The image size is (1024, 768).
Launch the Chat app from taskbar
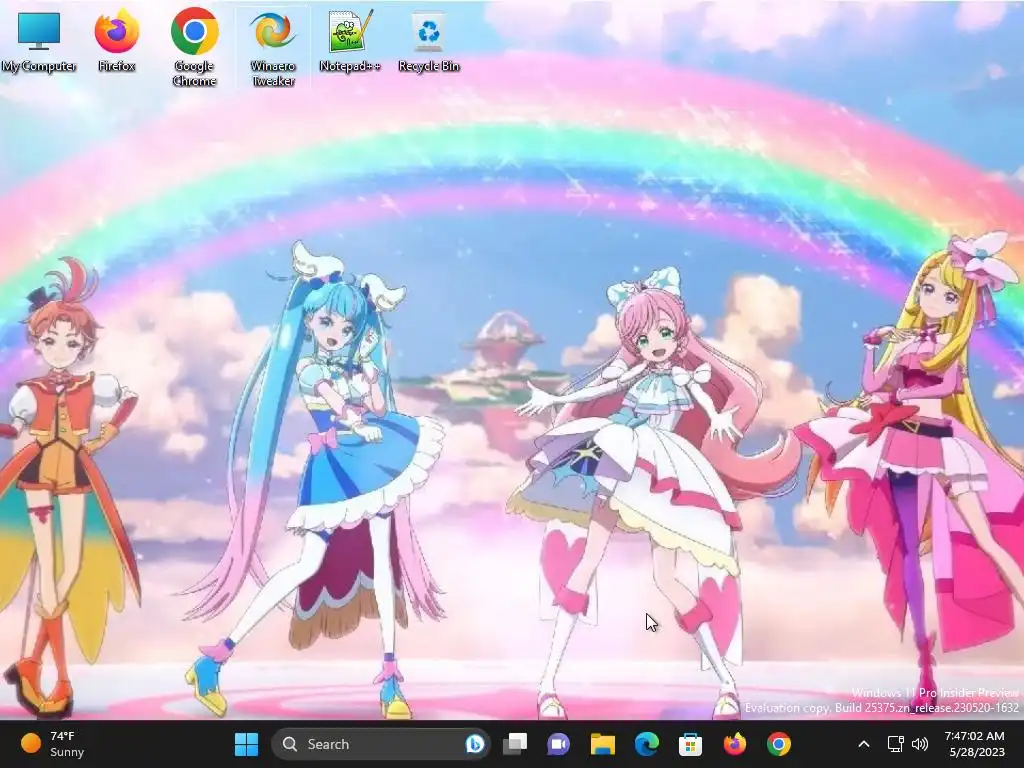pos(558,744)
